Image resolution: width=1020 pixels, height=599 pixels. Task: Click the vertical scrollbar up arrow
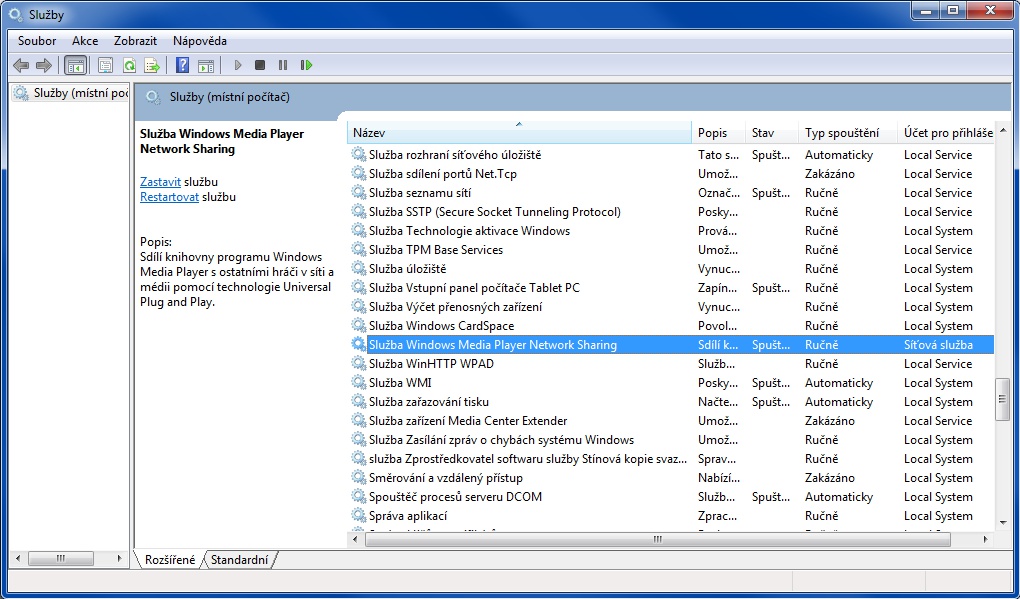point(1002,131)
